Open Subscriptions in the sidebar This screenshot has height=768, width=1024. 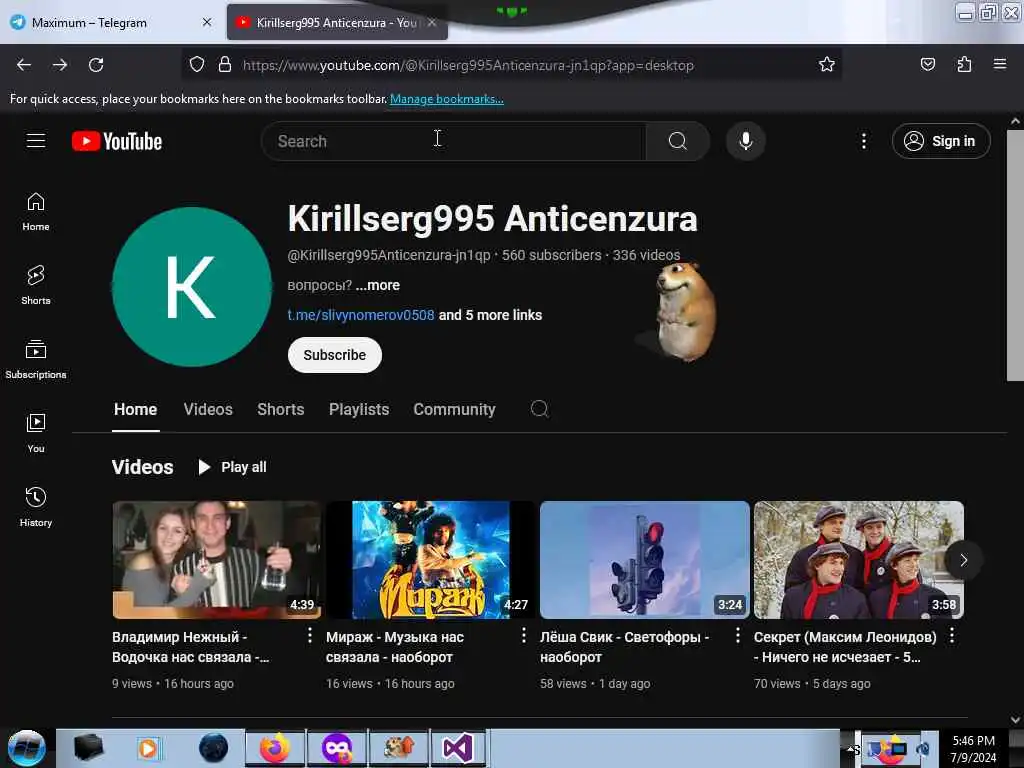coord(36,359)
